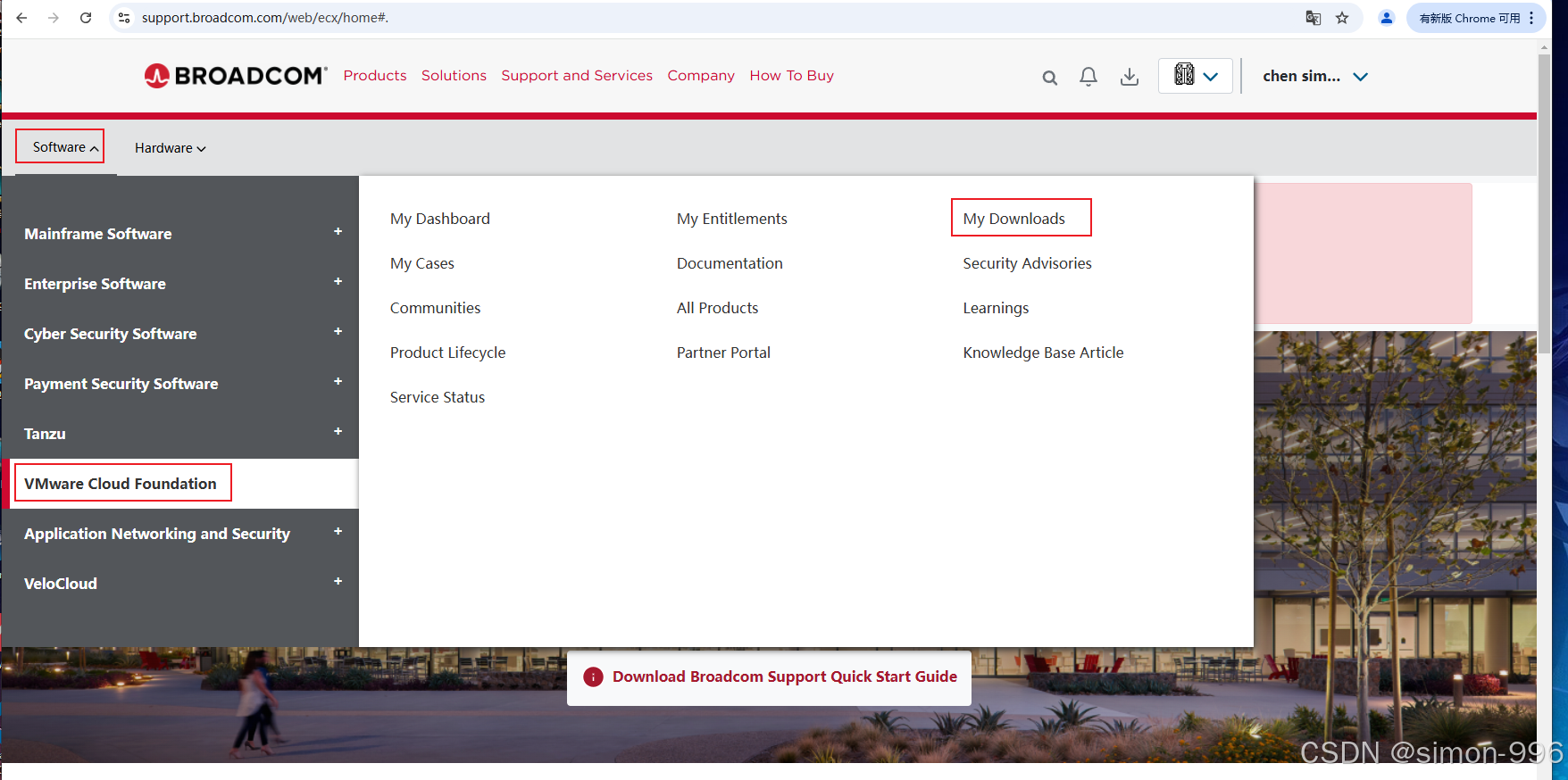The width and height of the screenshot is (1568, 780).
Task: Open Solutions in top navigation
Action: pyautogui.click(x=454, y=76)
